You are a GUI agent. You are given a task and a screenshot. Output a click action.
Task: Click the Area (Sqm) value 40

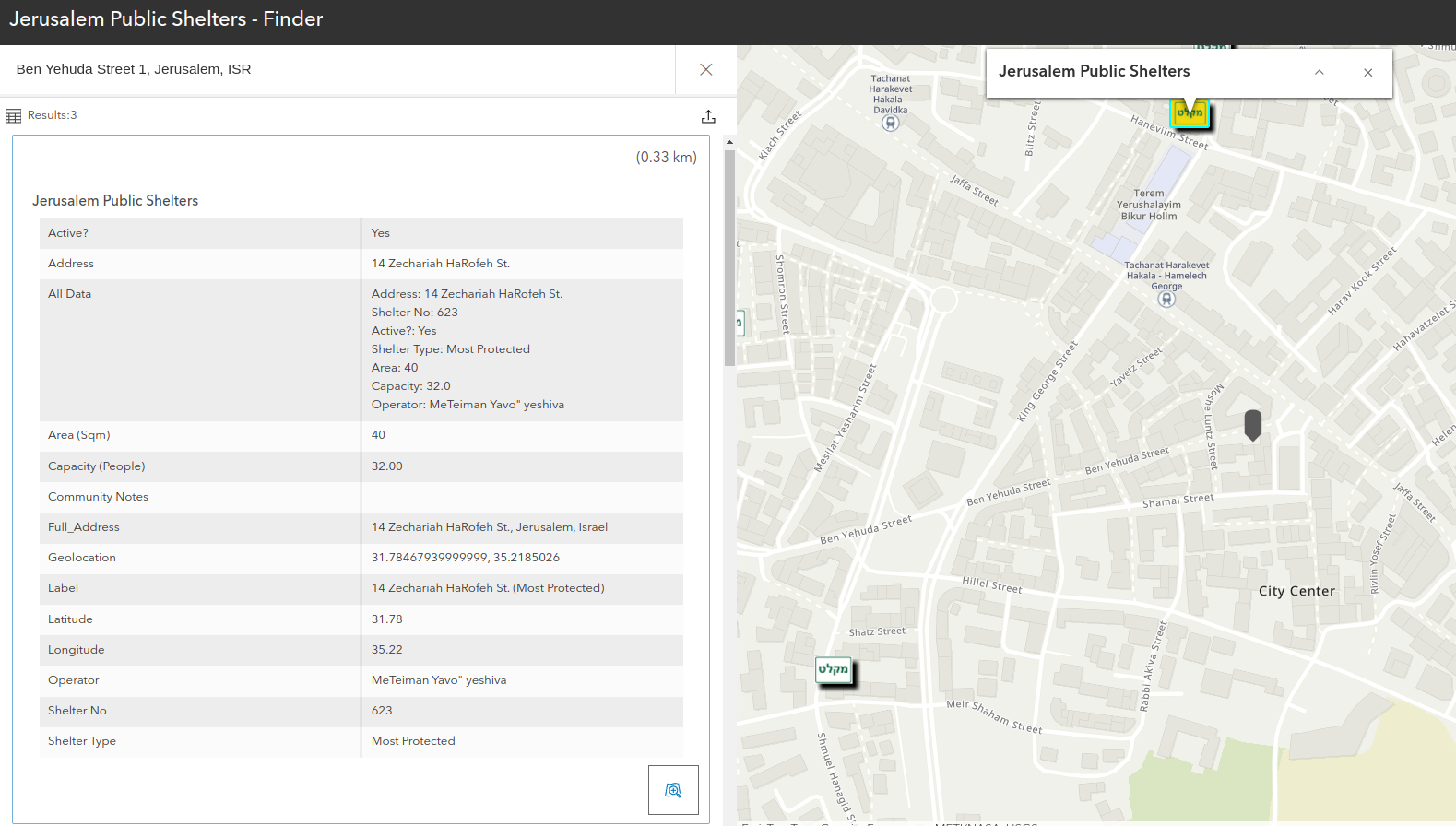tap(379, 435)
